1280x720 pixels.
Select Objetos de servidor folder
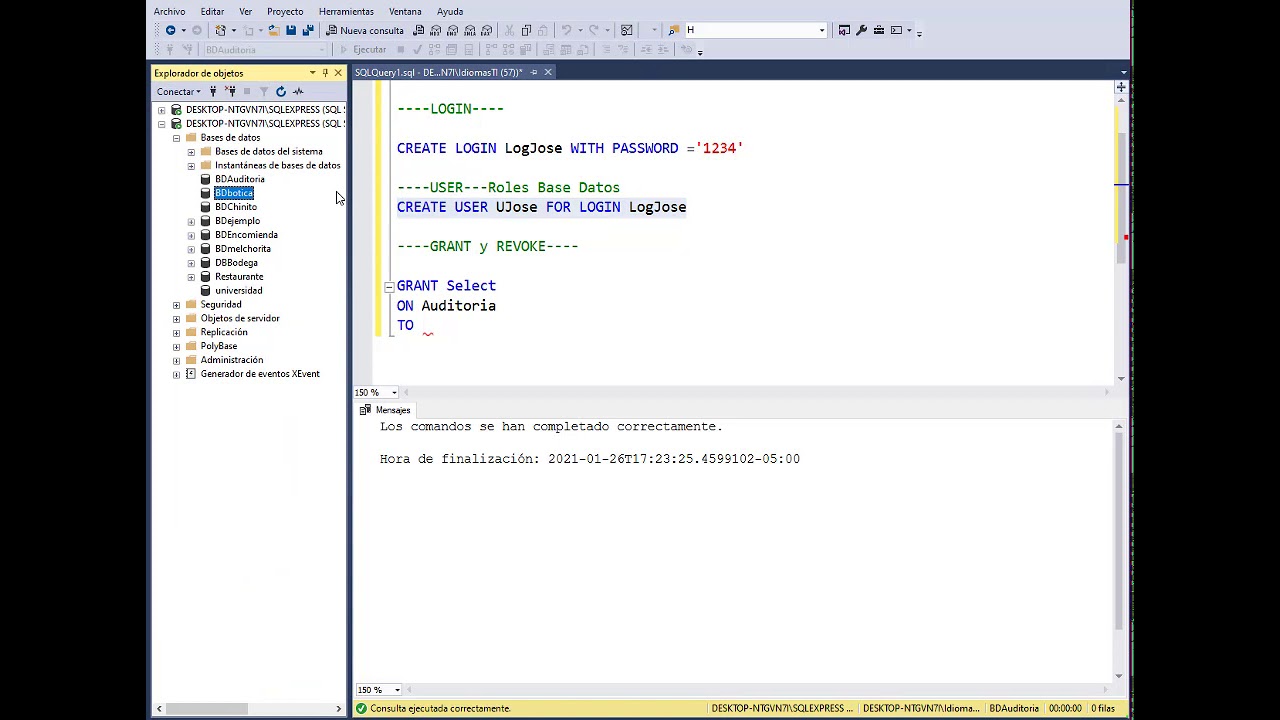[240, 318]
